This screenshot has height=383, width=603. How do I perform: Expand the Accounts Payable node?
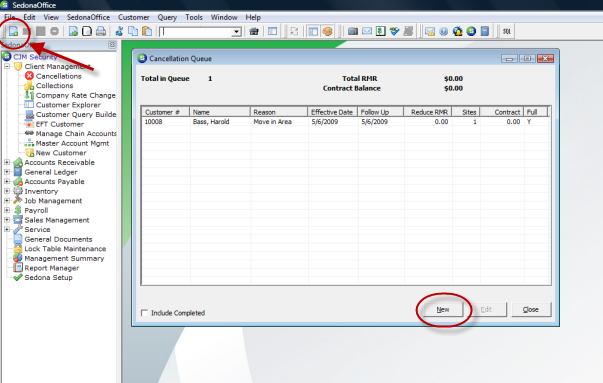[7, 182]
